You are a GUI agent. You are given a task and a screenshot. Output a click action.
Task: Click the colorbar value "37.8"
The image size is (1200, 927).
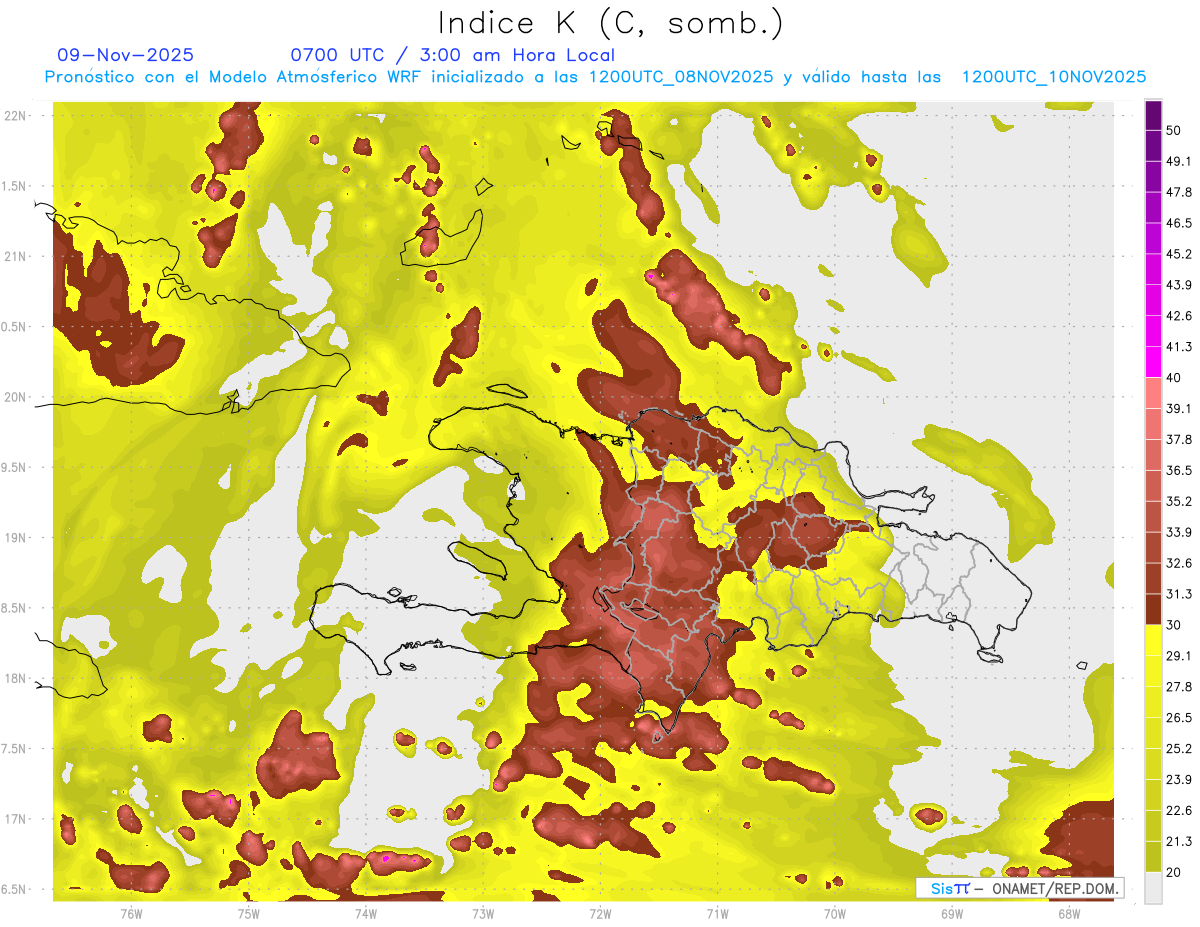[1179, 439]
